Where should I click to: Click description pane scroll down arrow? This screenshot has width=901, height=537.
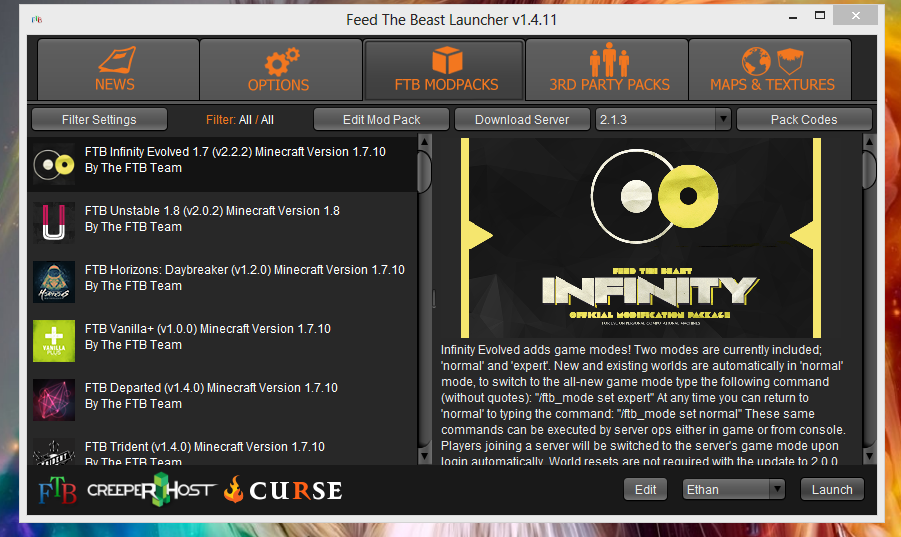[x=869, y=457]
